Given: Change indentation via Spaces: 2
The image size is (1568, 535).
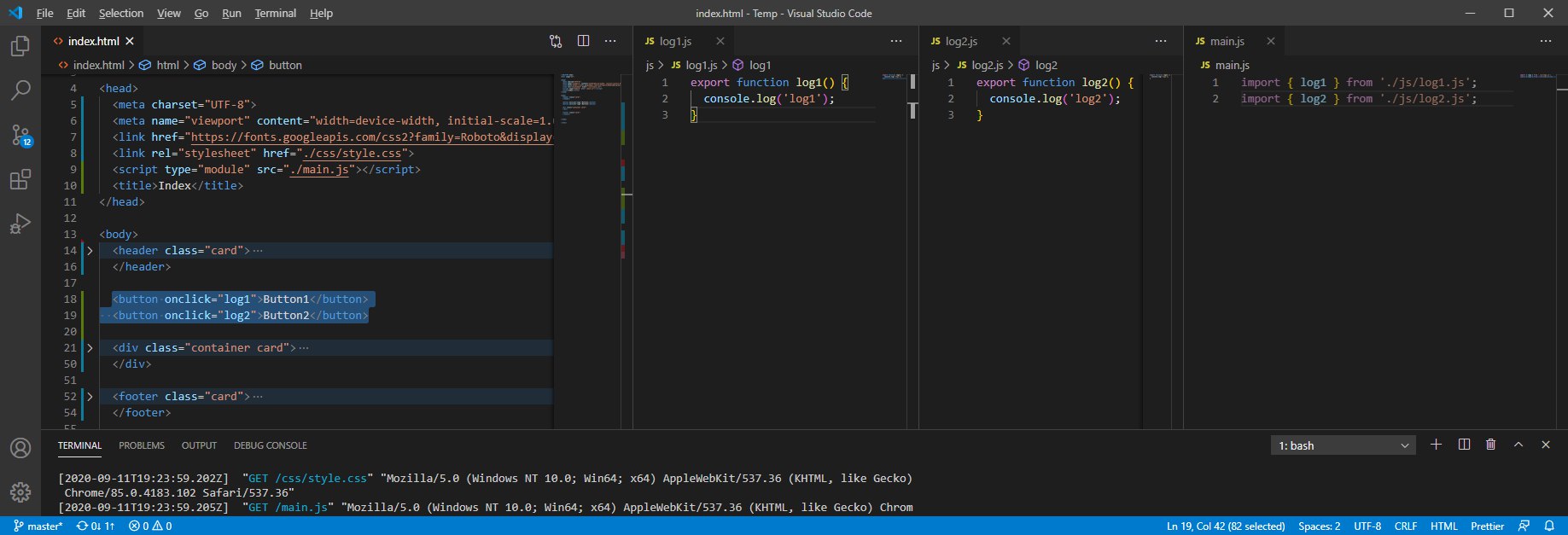Looking at the screenshot, I should pos(1319,526).
